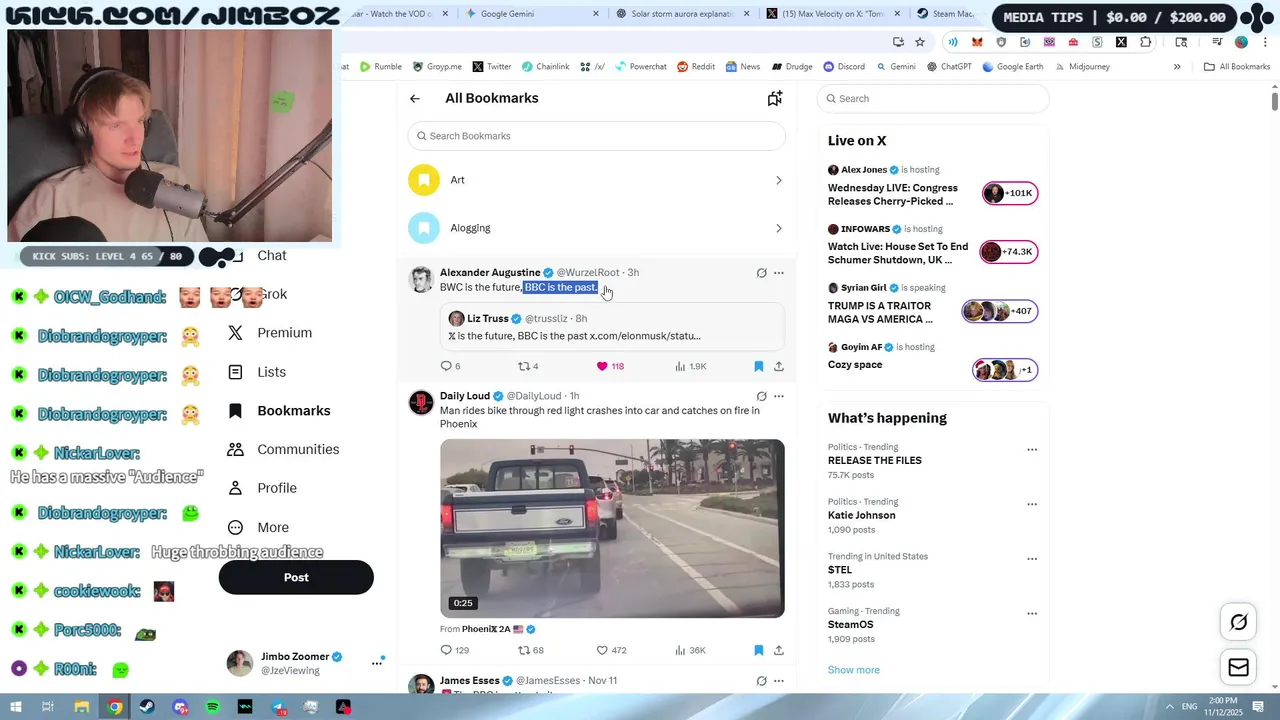View analytics showing 36K on Daily Loud post
This screenshot has width=1280, height=720.
point(690,650)
